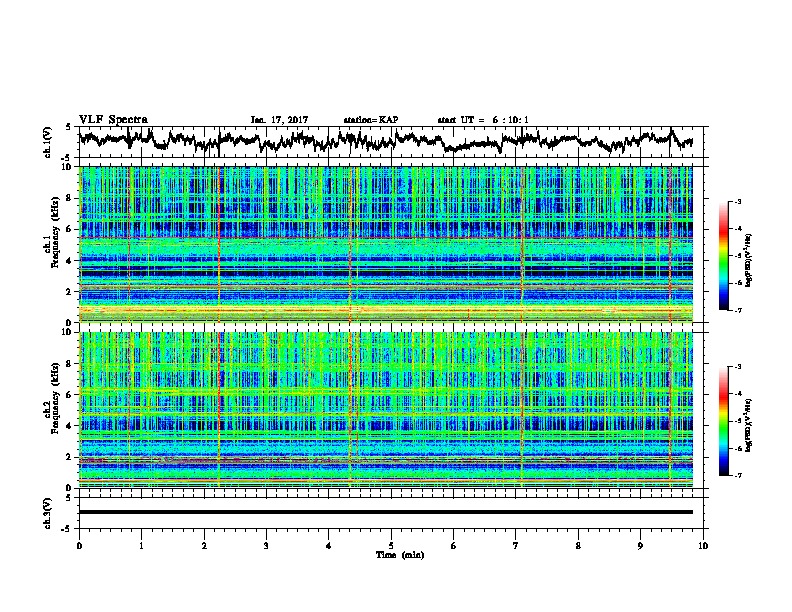
Task: Click the "-5" lower tick of ch.3(V) axis
Action: pos(67,529)
